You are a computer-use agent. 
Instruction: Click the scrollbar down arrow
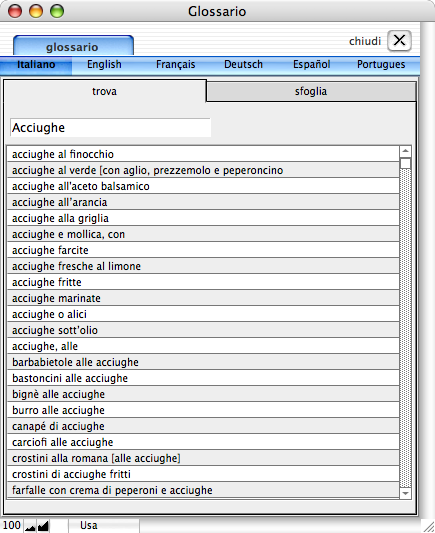coord(405,493)
